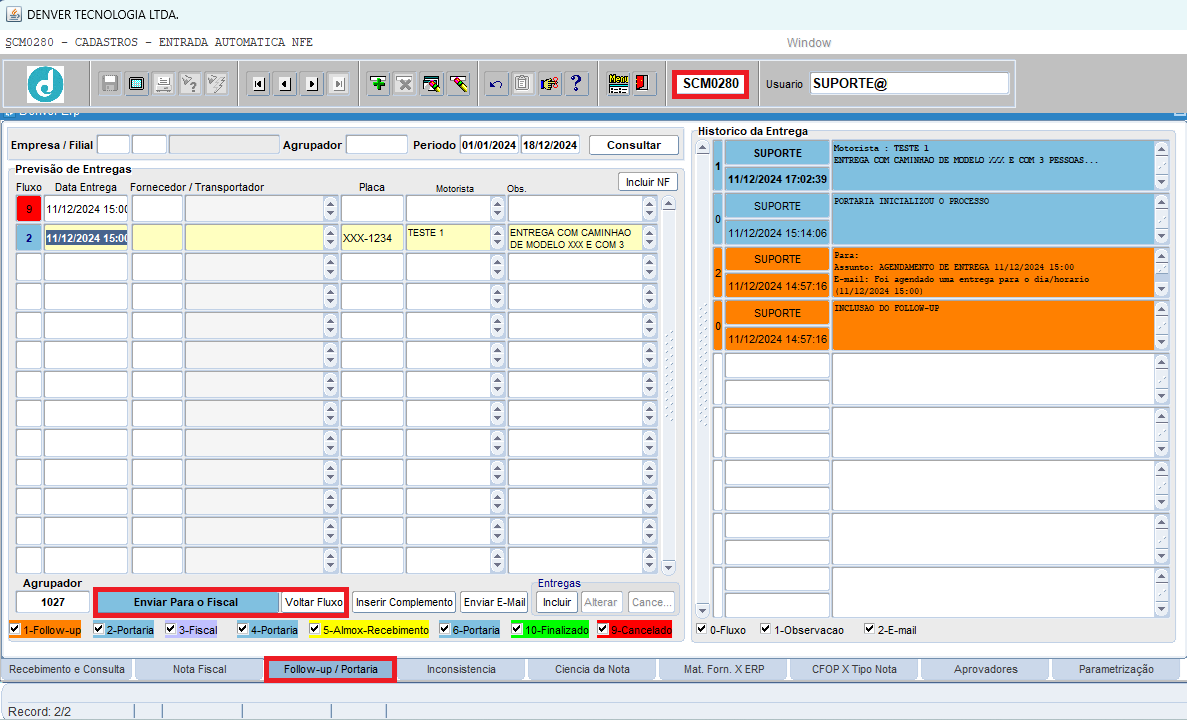Click the Denver 'd' logo icon
This screenshot has width=1187, height=720.
point(45,84)
